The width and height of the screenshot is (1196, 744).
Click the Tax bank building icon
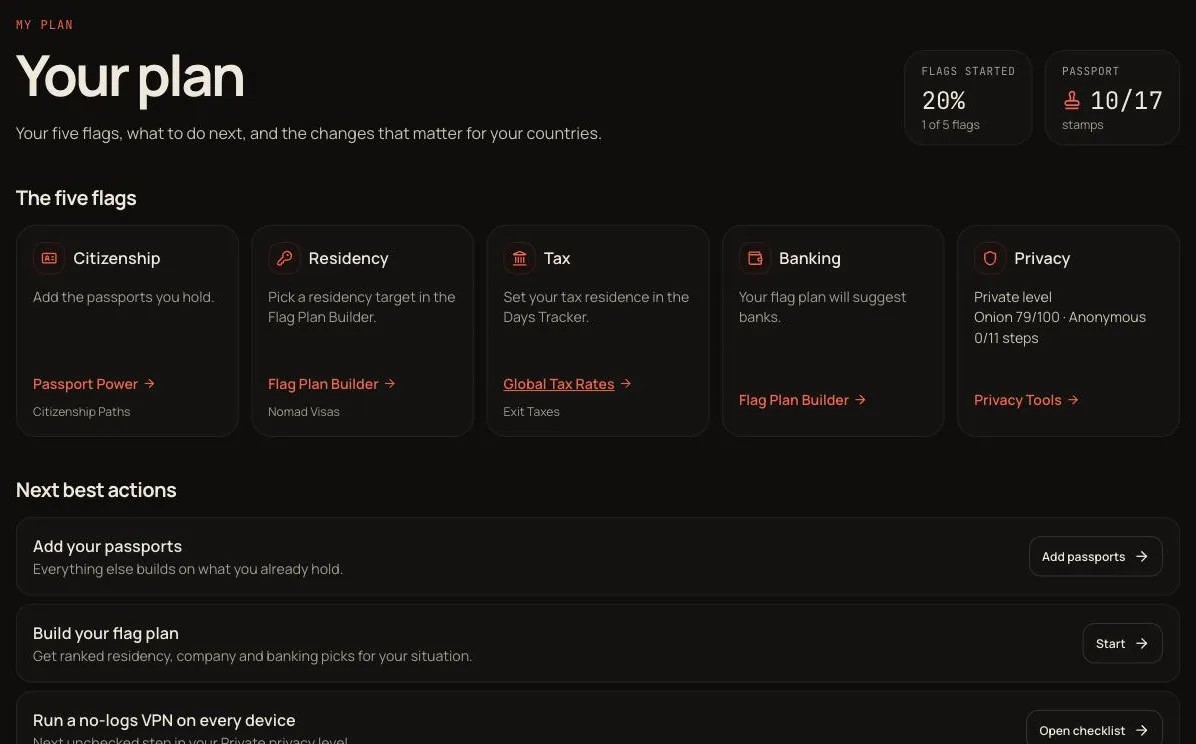click(x=519, y=259)
